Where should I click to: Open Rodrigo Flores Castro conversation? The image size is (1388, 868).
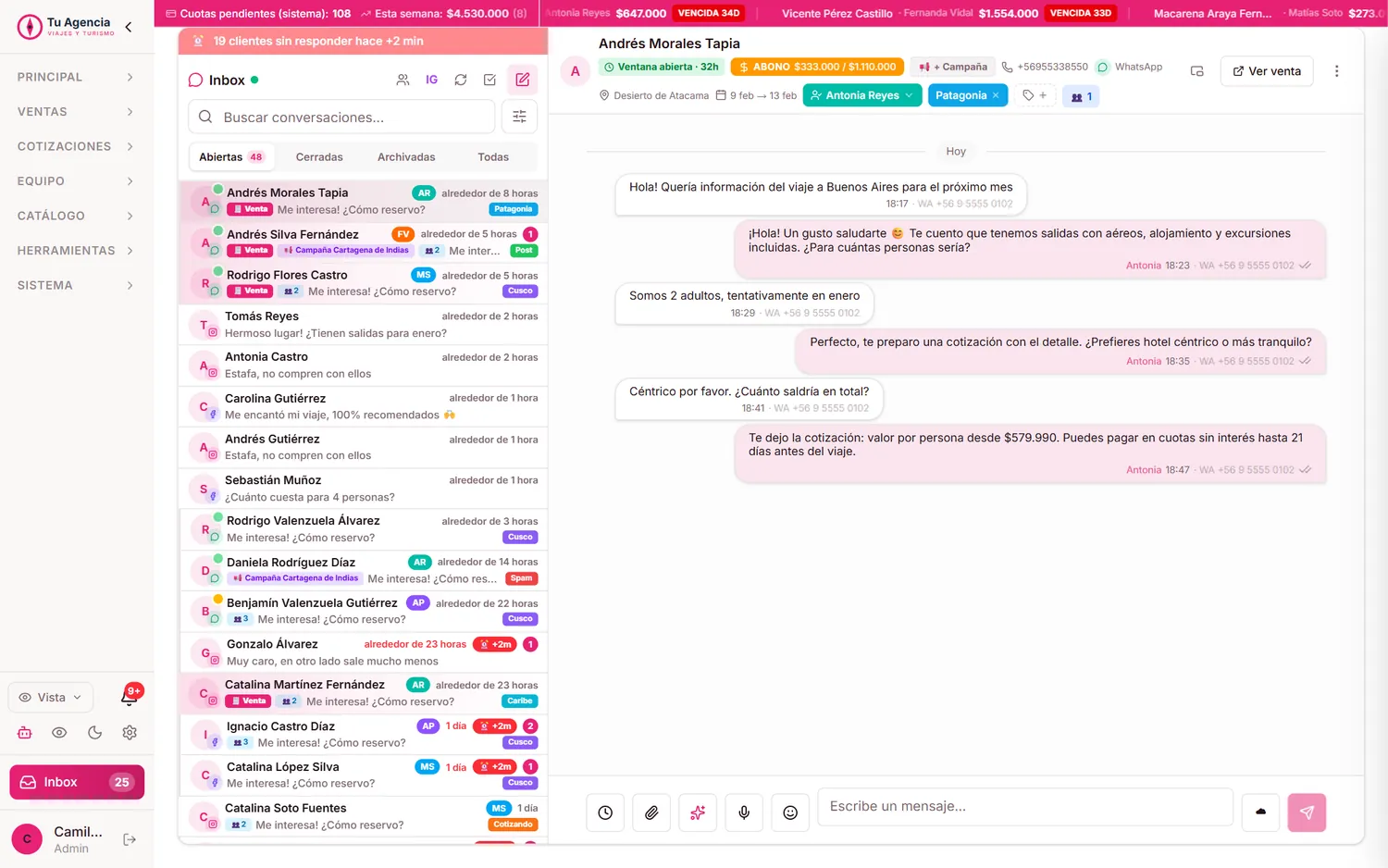[x=363, y=283]
